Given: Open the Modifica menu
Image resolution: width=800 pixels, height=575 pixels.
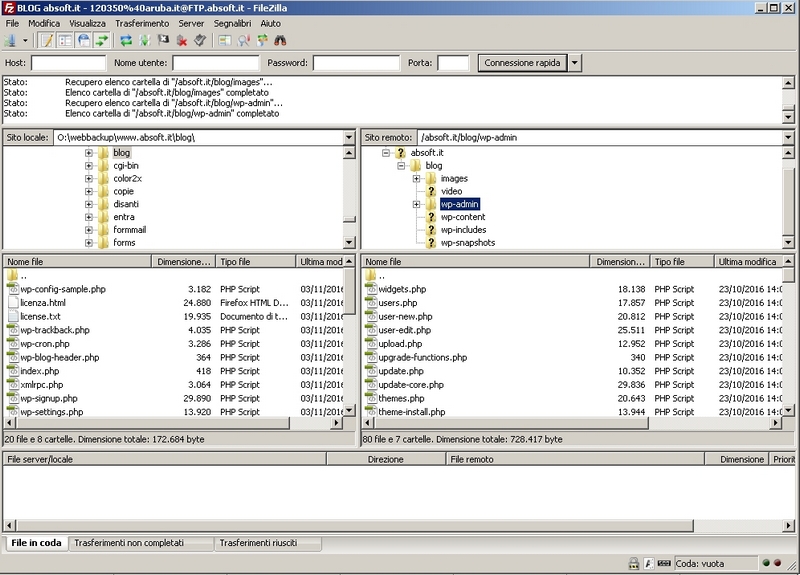Looking at the screenshot, I should click(x=44, y=23).
